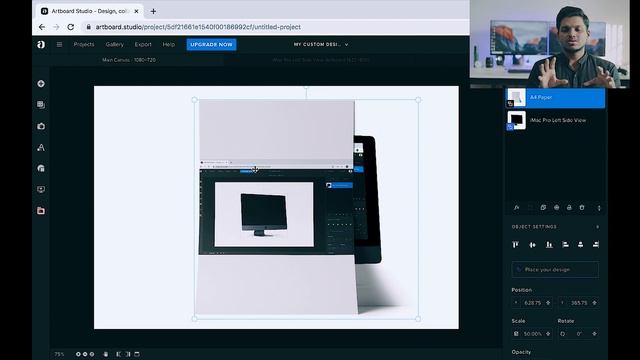Viewport: 640px width, 360px height.
Task: Click the Upgrade Now button
Action: click(x=211, y=44)
